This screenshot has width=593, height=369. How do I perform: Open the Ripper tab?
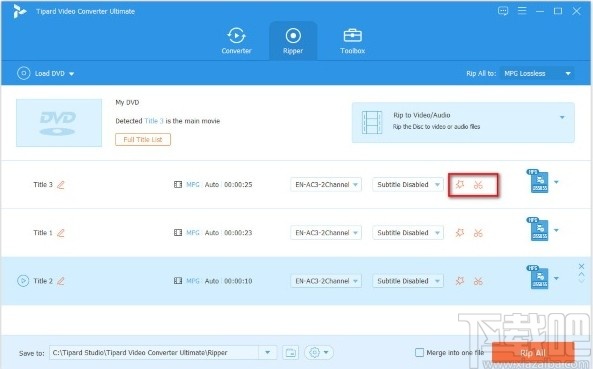(293, 41)
